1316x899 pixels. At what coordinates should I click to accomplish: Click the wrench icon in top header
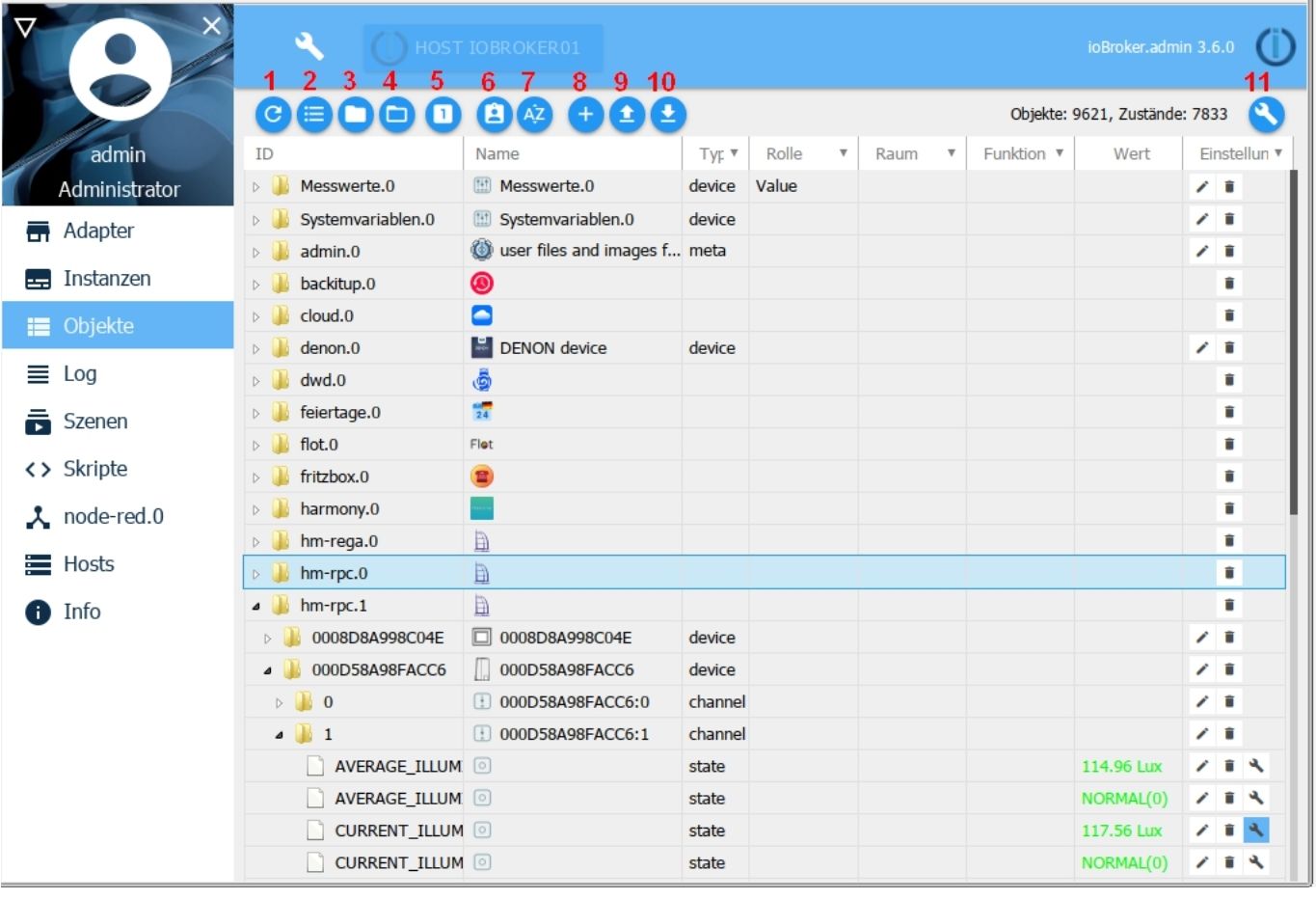309,46
